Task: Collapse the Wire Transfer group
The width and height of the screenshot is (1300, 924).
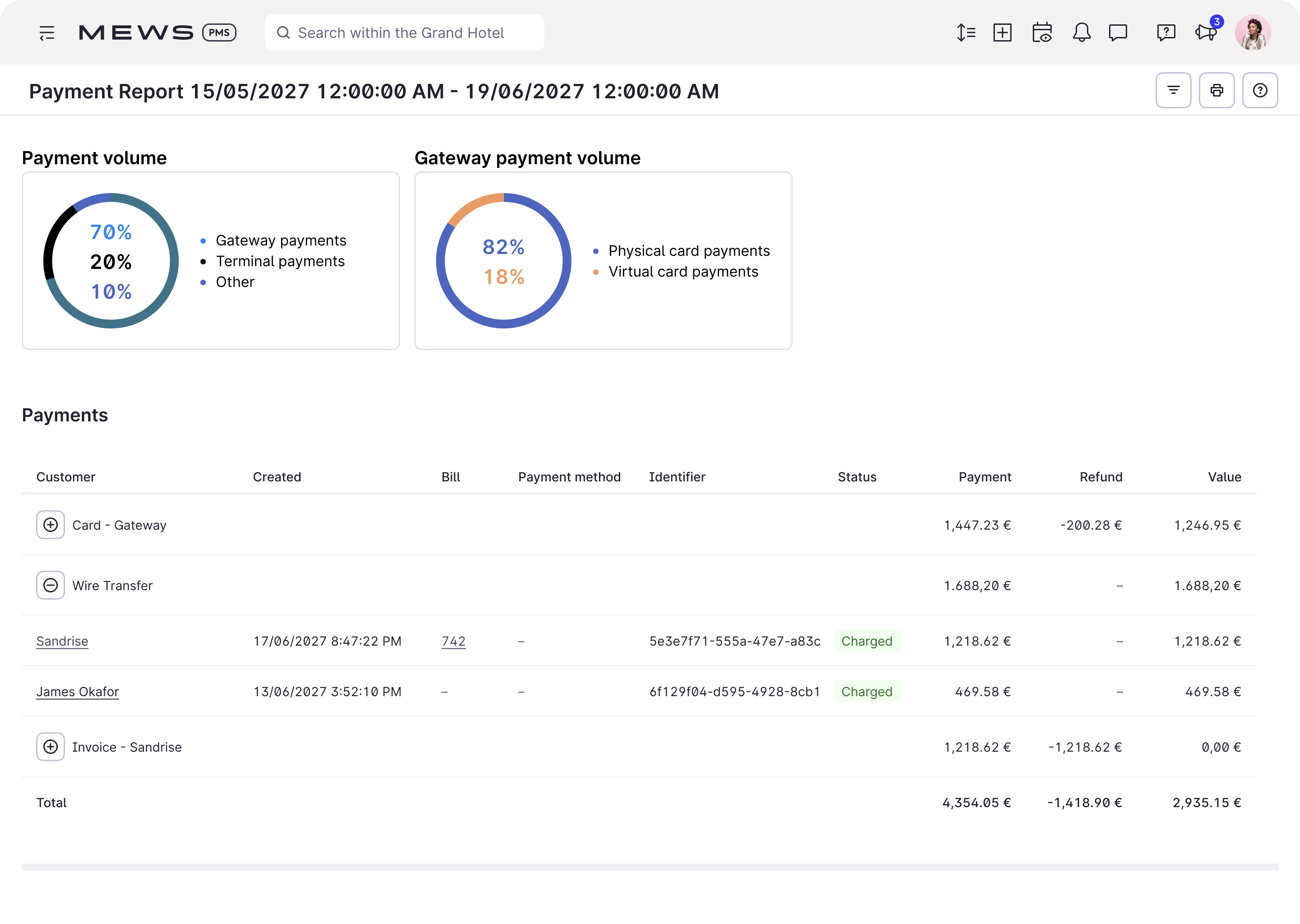Action: pyautogui.click(x=51, y=585)
